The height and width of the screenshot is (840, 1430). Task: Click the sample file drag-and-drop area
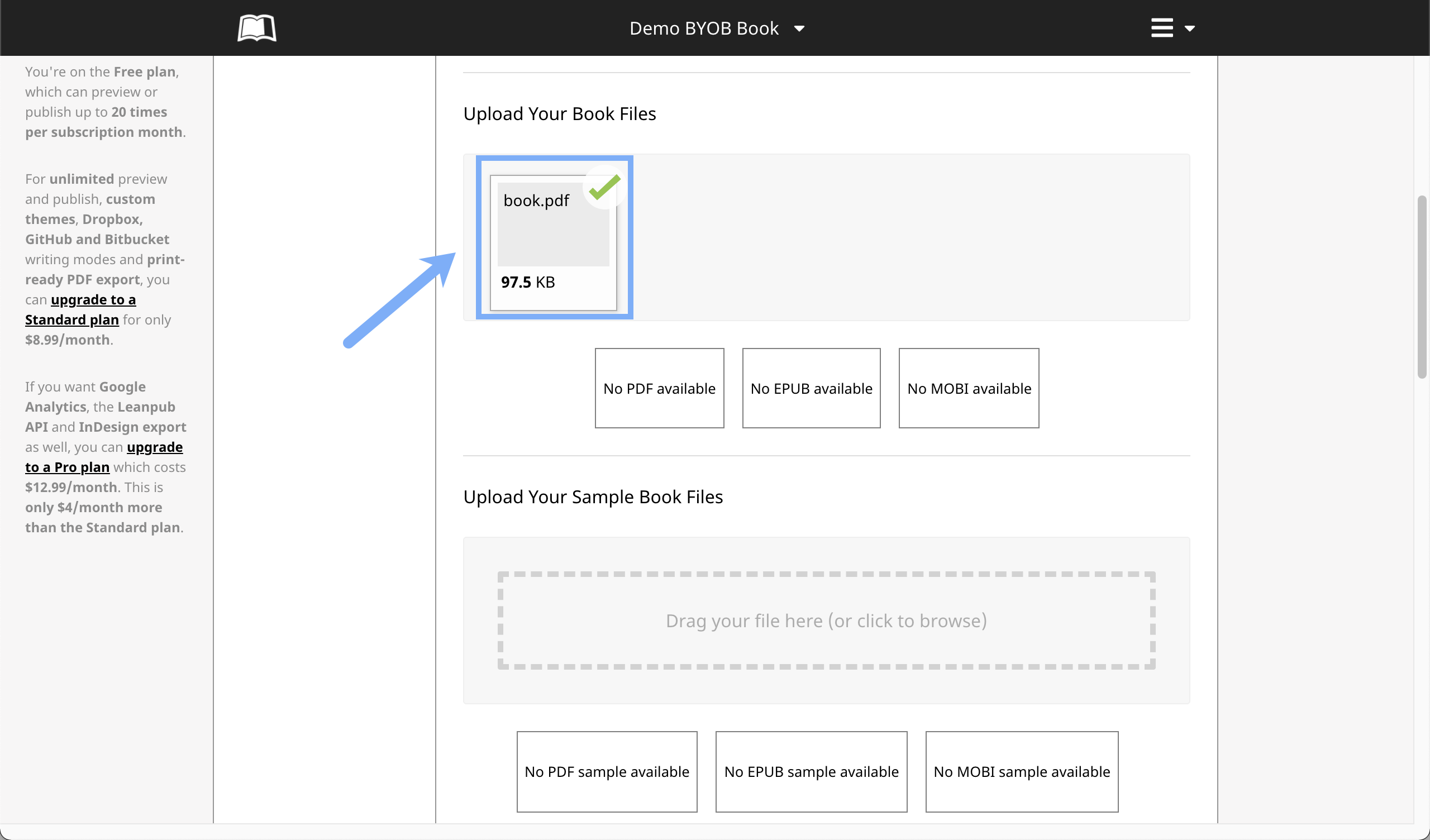(x=826, y=621)
